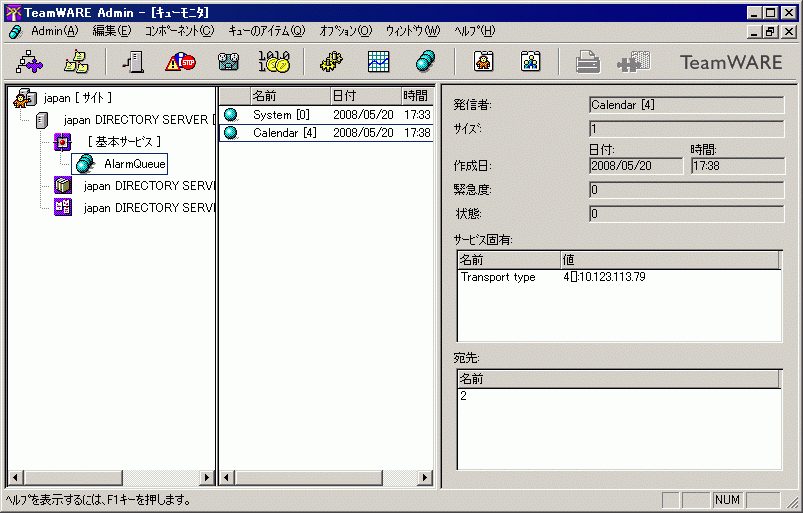Select the [基本サービス] tree node
The width and height of the screenshot is (803, 513).
123,141
